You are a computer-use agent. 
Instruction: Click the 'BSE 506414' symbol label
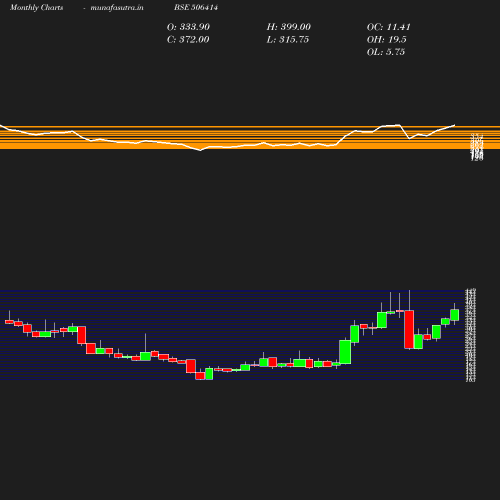[196, 7]
